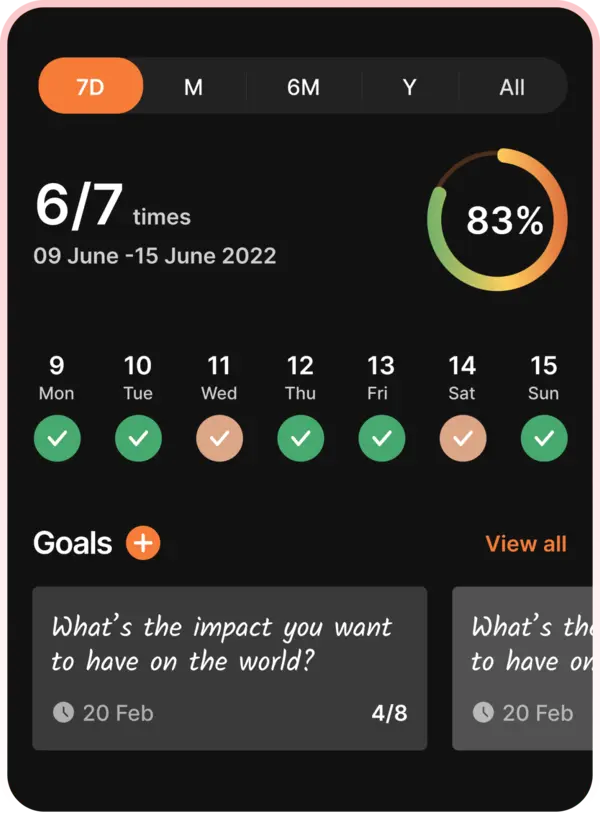Toggle Thursday 12 green checkmark
The height and width of the screenshot is (819, 600).
300,438
